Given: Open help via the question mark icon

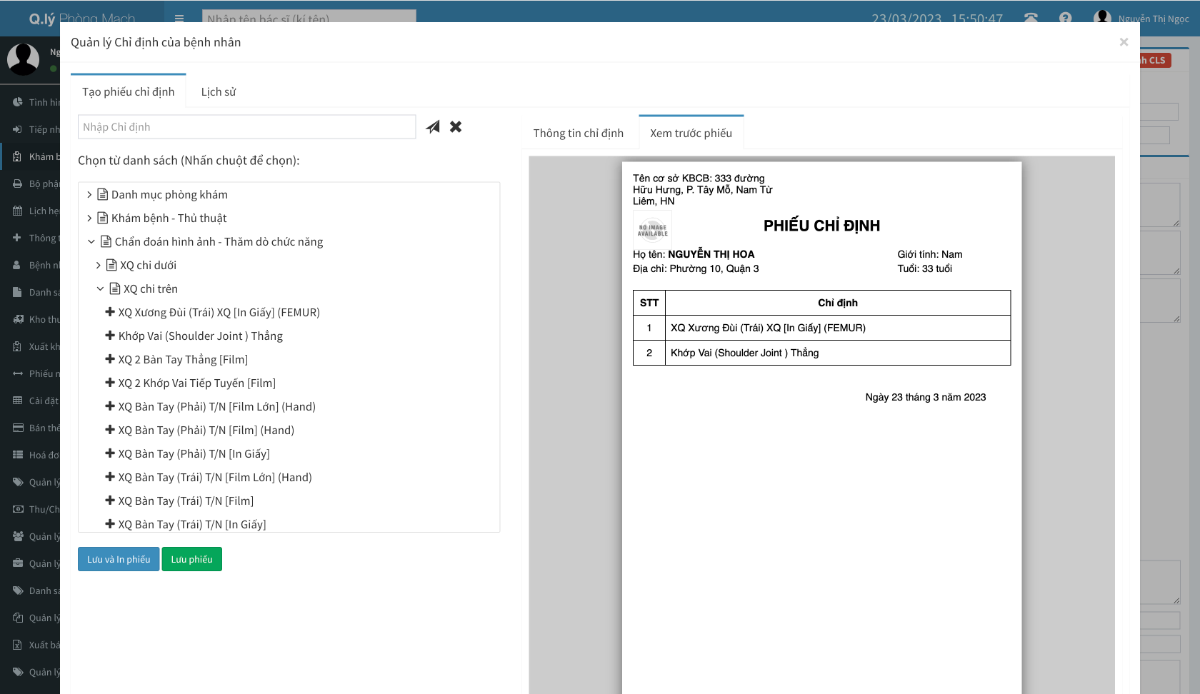Looking at the screenshot, I should [1064, 17].
